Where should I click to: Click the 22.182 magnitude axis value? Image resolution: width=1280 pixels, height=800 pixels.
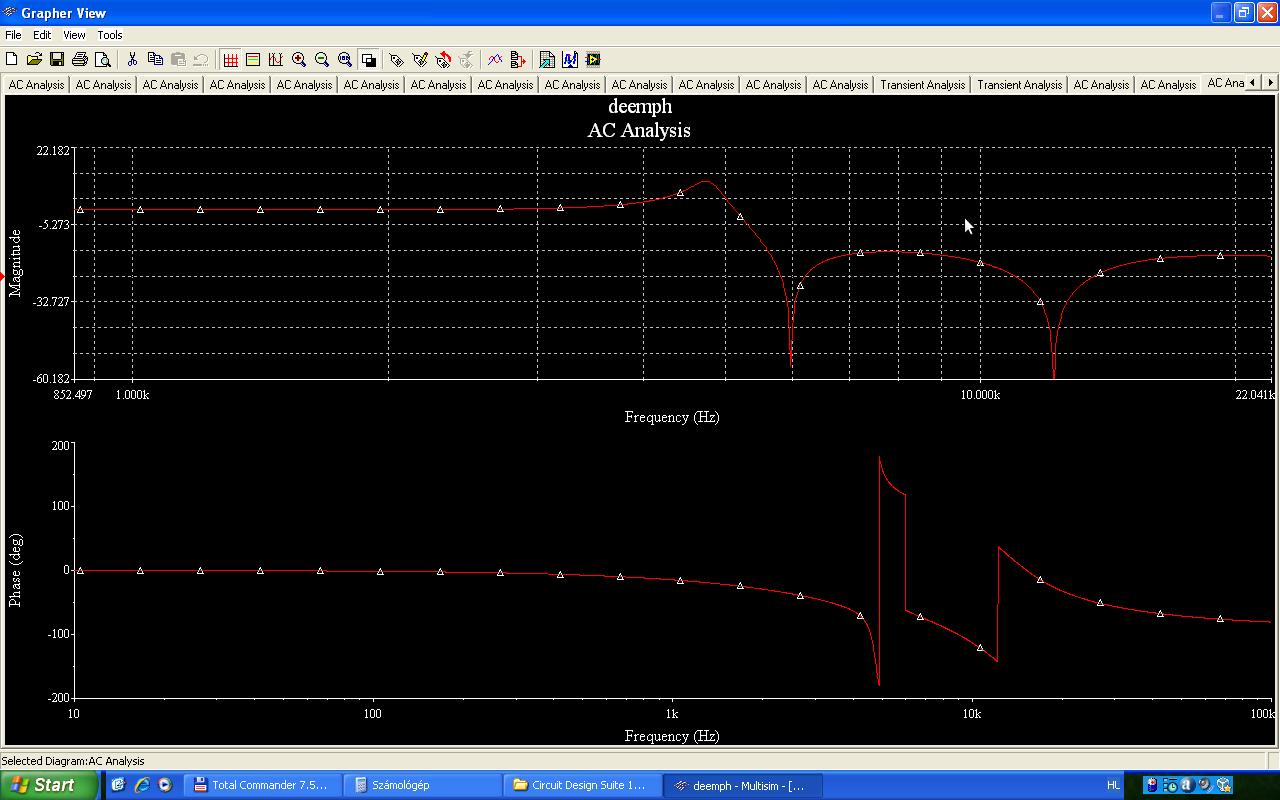(53, 150)
